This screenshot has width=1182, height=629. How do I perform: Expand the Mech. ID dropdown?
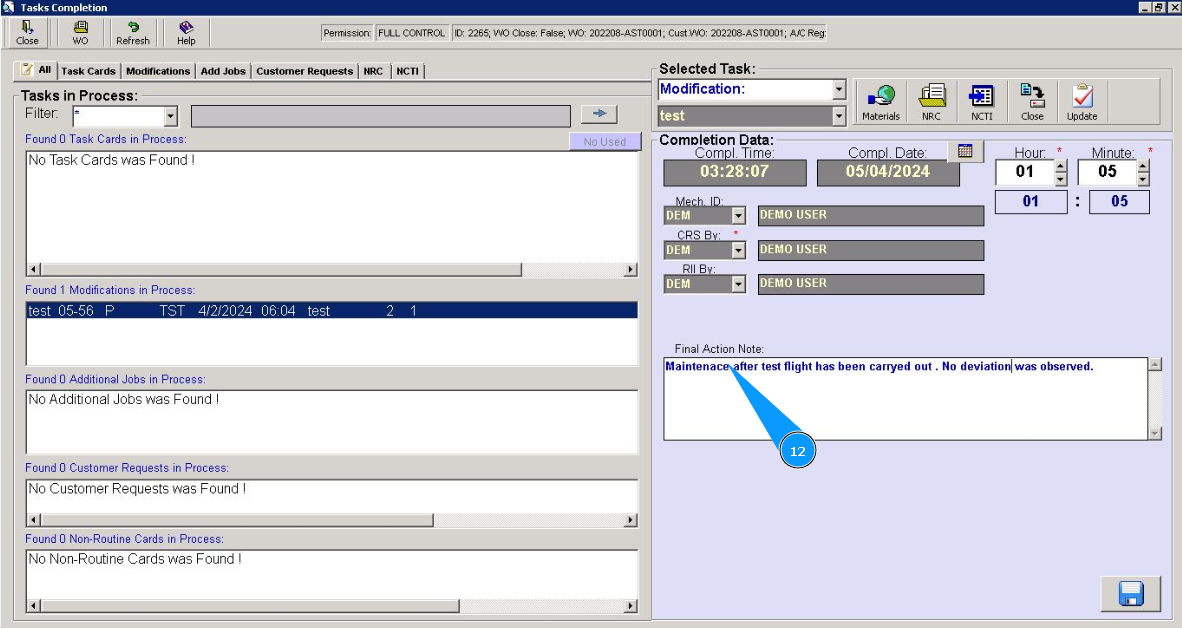(x=739, y=216)
